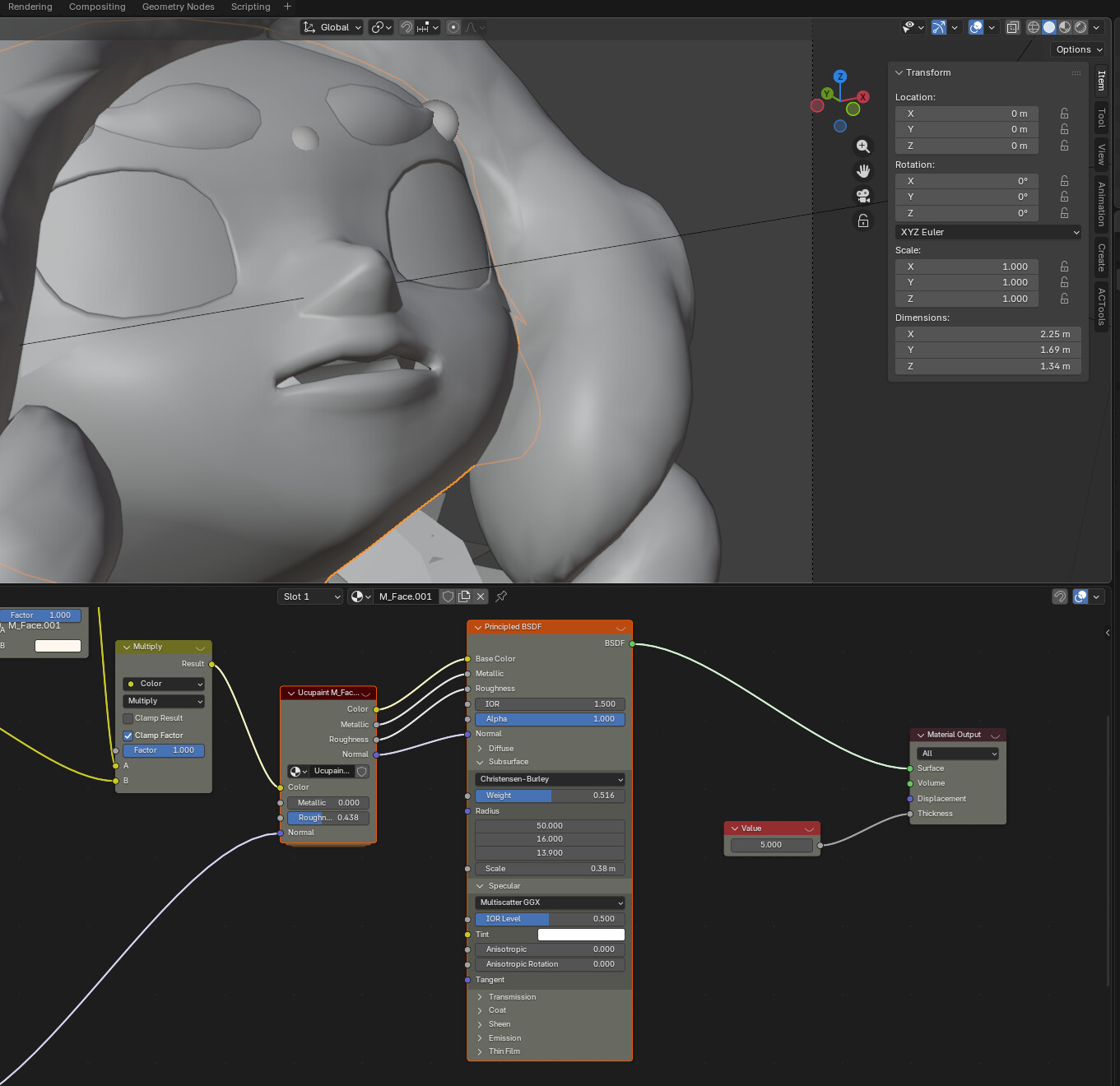
Task: Toggle viewport gizmos display button
Action: pyautogui.click(x=939, y=27)
